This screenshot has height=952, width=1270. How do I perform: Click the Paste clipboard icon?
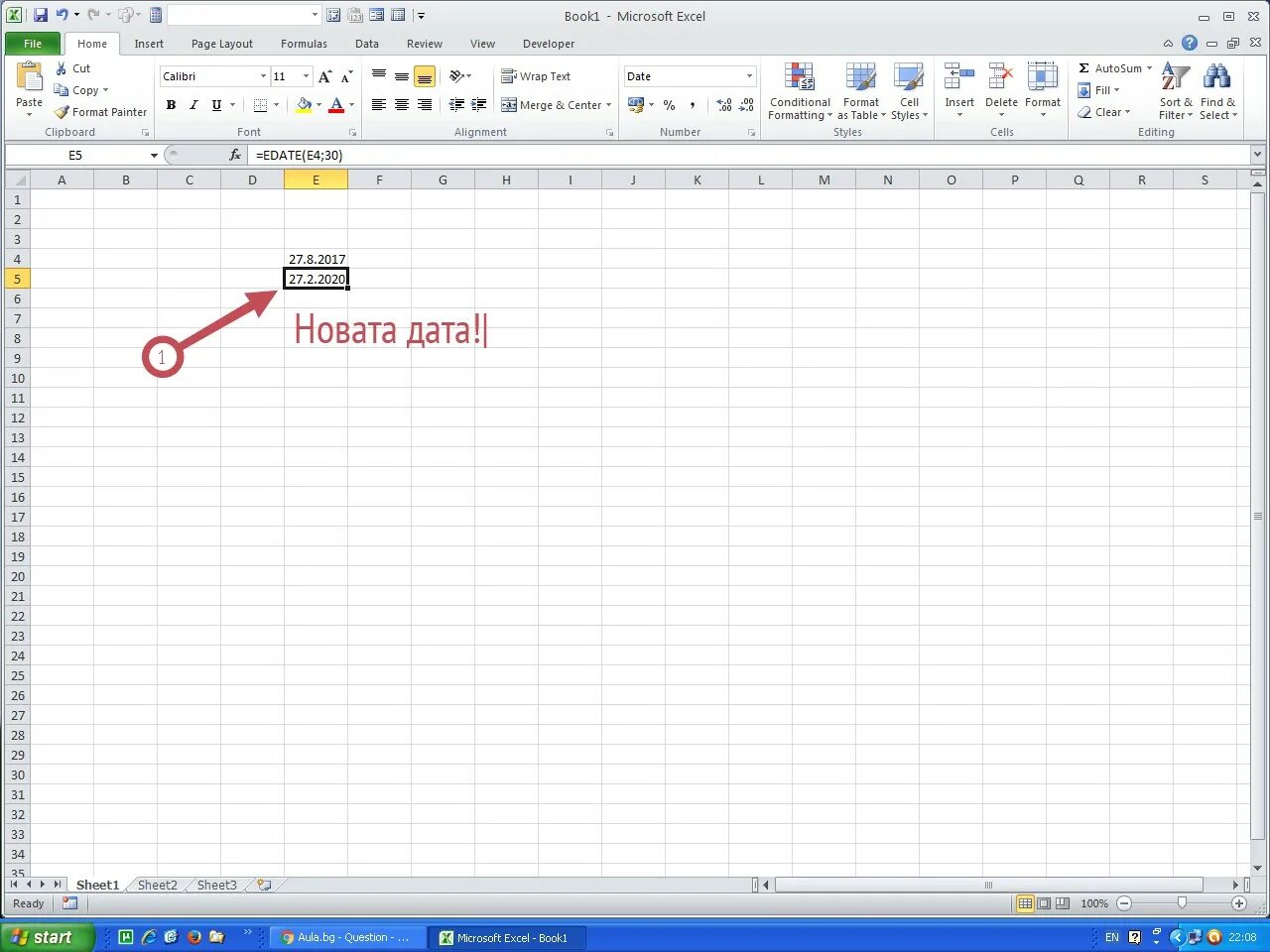(30, 77)
